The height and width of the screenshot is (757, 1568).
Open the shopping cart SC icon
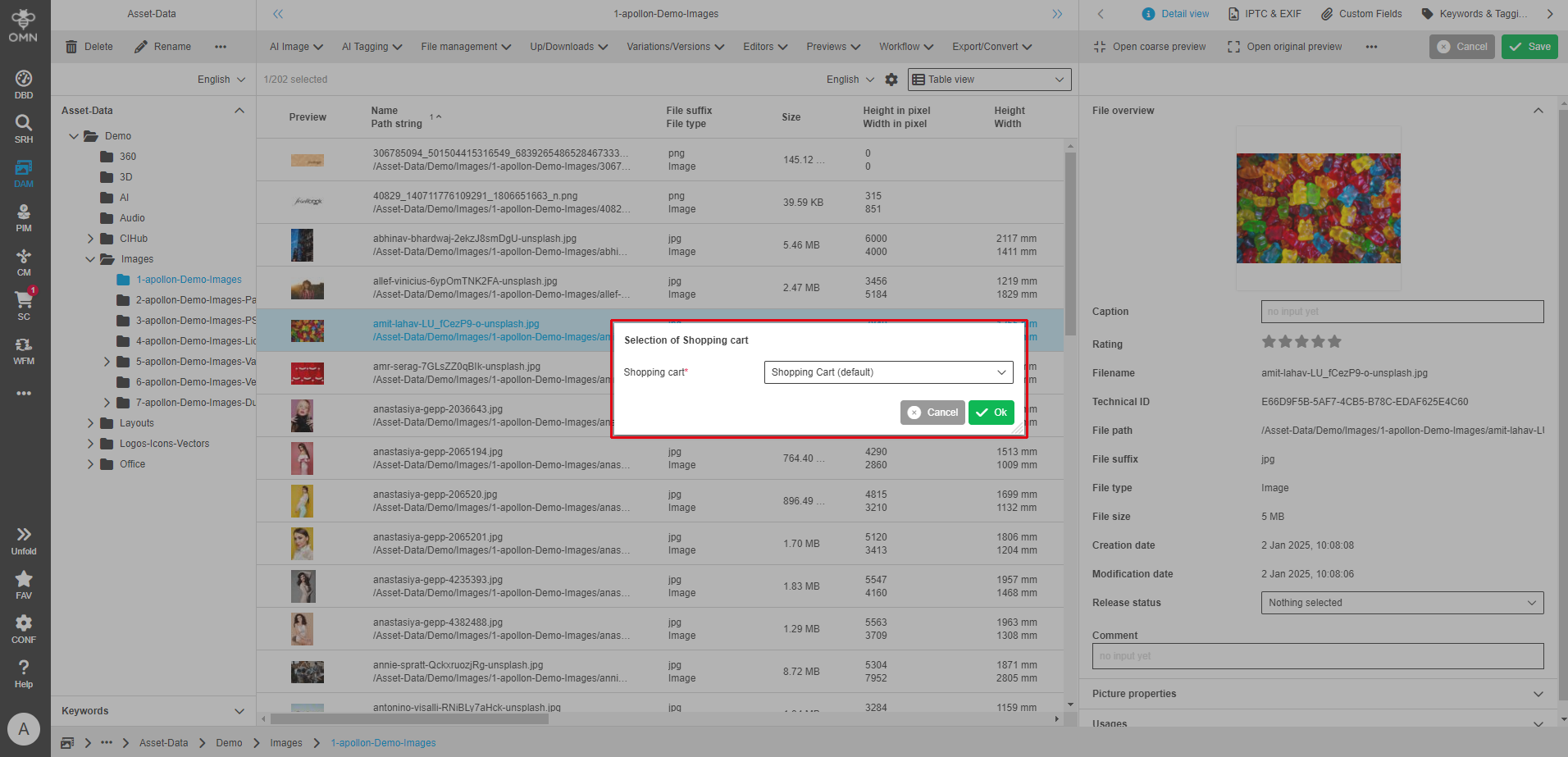(24, 305)
